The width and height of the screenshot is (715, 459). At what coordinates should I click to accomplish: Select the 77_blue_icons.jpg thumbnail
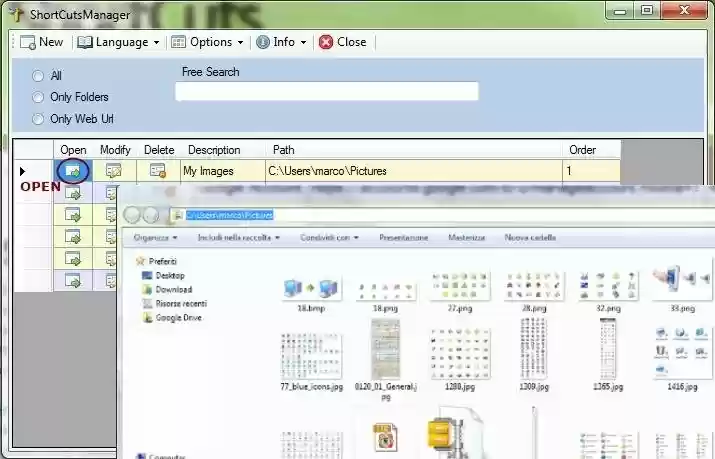coord(311,356)
